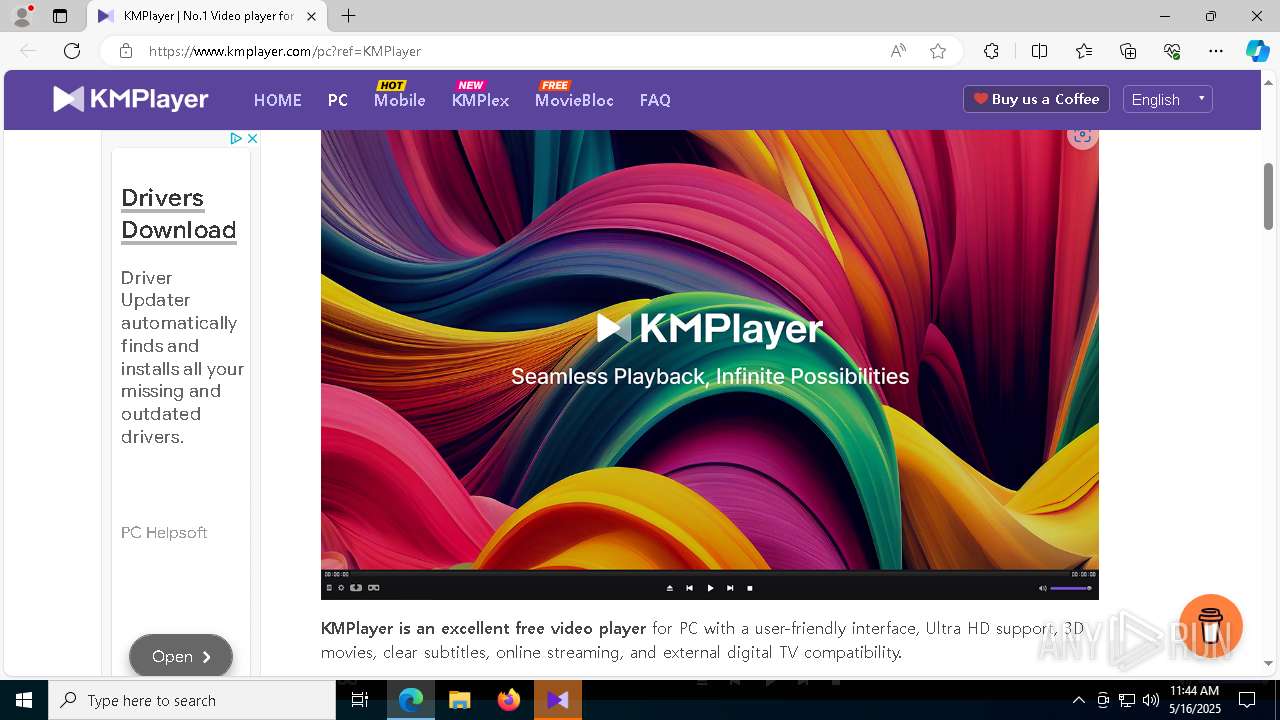
Task: Open the network tray icon
Action: 1127,700
